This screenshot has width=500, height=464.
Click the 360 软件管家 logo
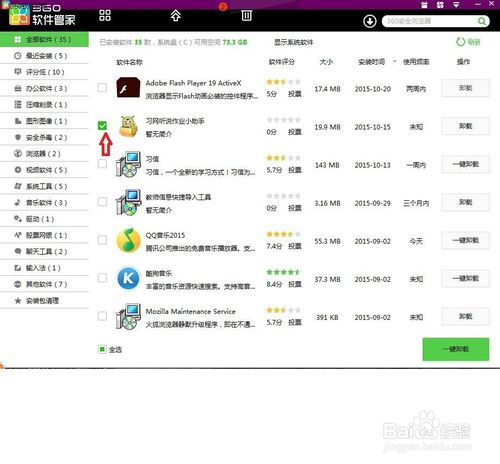[x=42, y=16]
